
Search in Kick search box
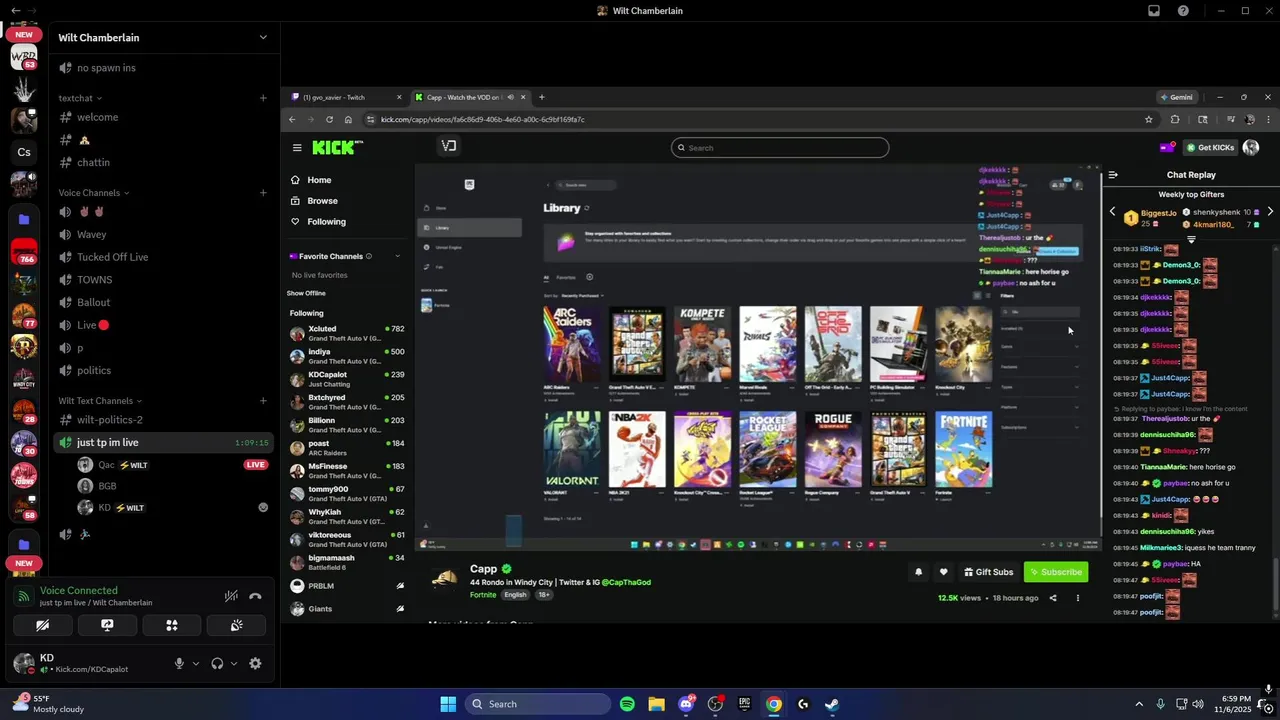[x=780, y=148]
